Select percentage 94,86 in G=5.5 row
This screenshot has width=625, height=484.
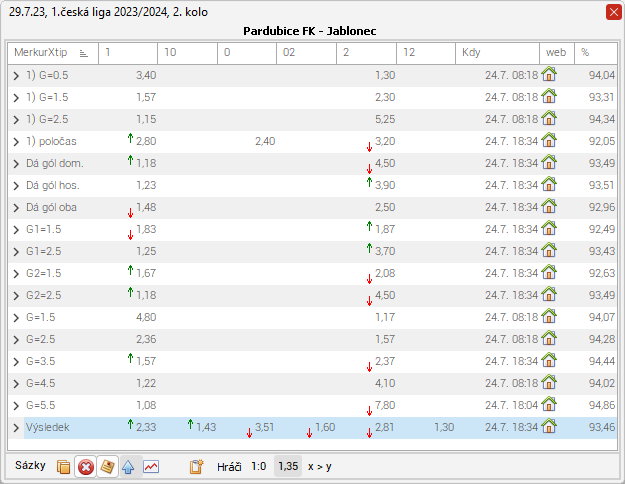pyautogui.click(x=602, y=405)
